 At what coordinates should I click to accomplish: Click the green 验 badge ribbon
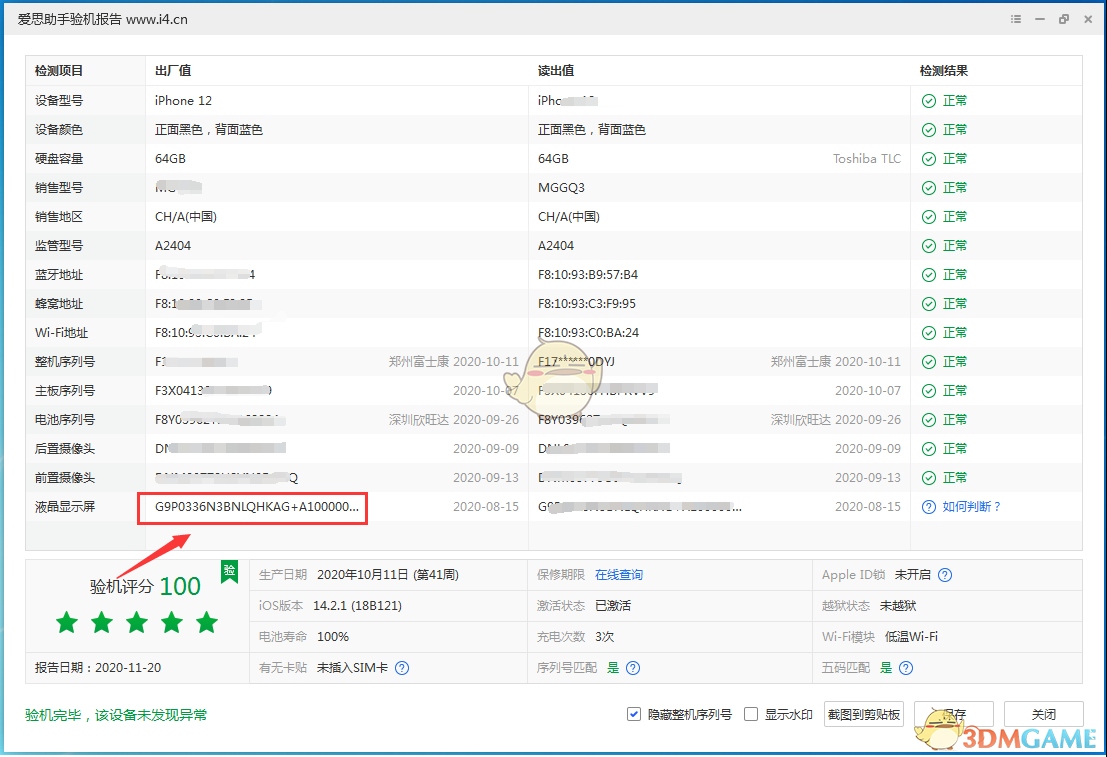pos(229,571)
